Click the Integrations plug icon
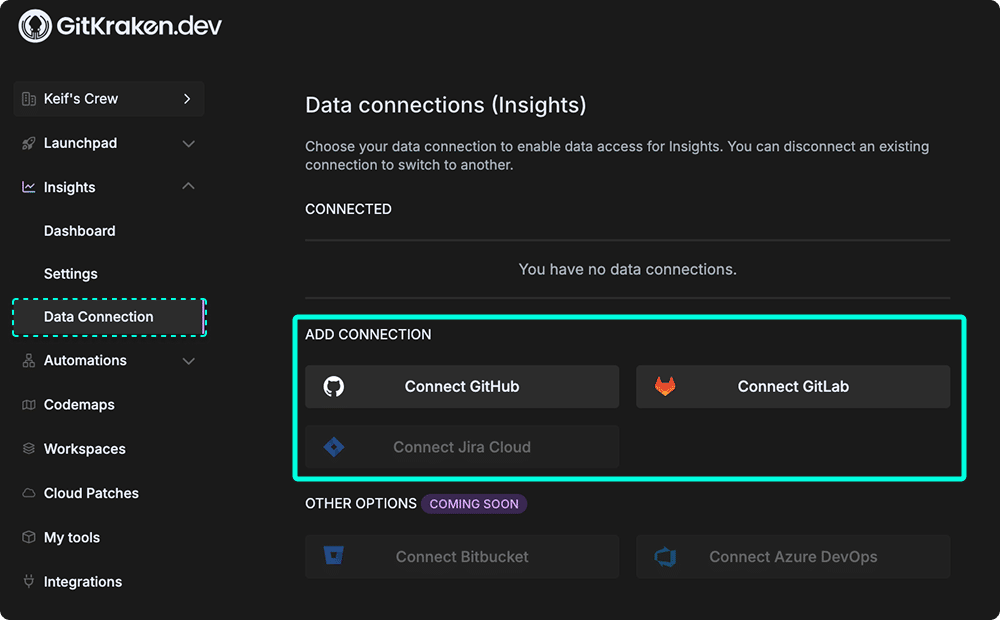 (x=27, y=581)
